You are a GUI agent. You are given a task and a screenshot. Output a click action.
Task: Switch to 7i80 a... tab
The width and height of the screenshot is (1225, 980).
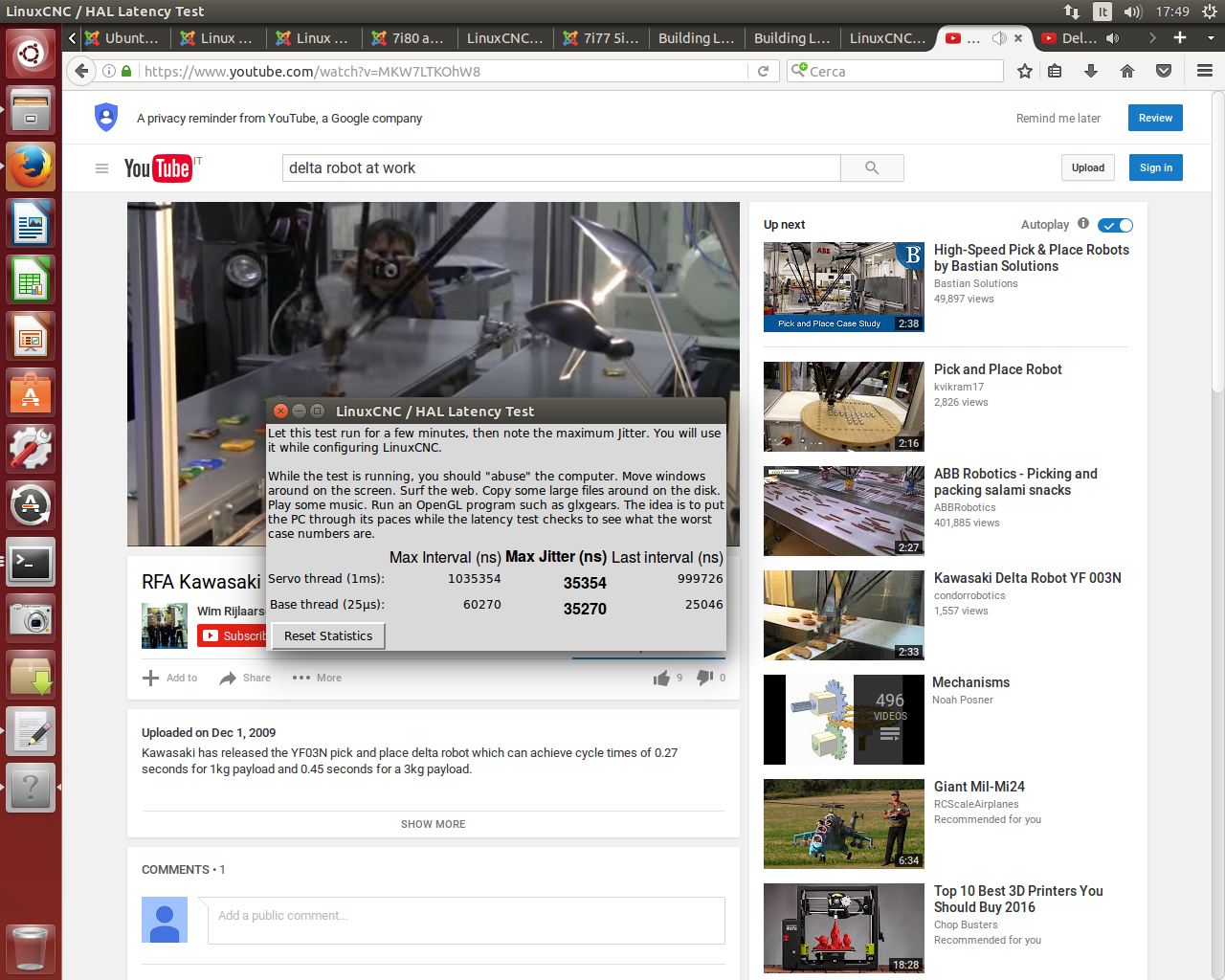click(x=410, y=38)
